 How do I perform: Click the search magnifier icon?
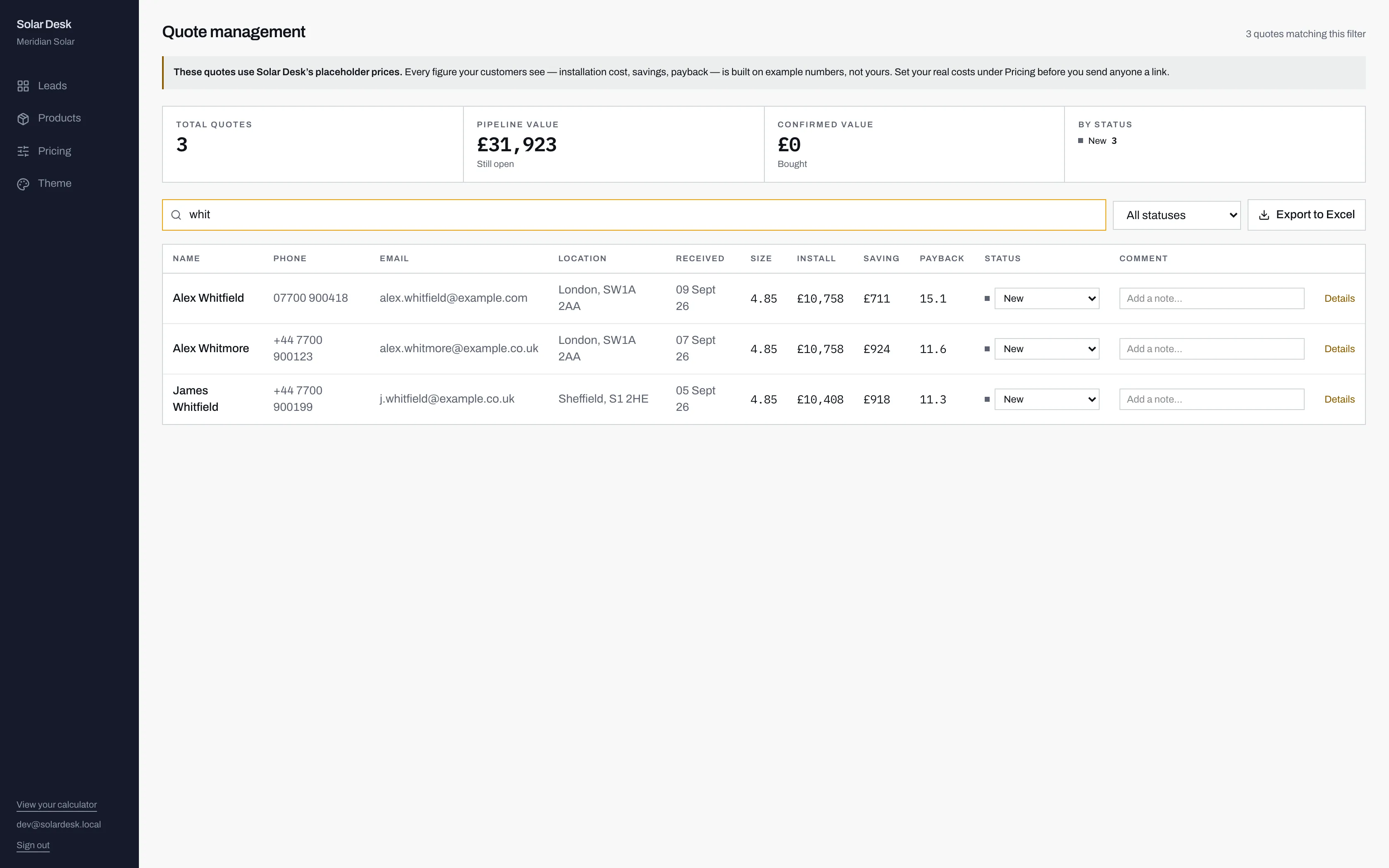click(x=176, y=215)
